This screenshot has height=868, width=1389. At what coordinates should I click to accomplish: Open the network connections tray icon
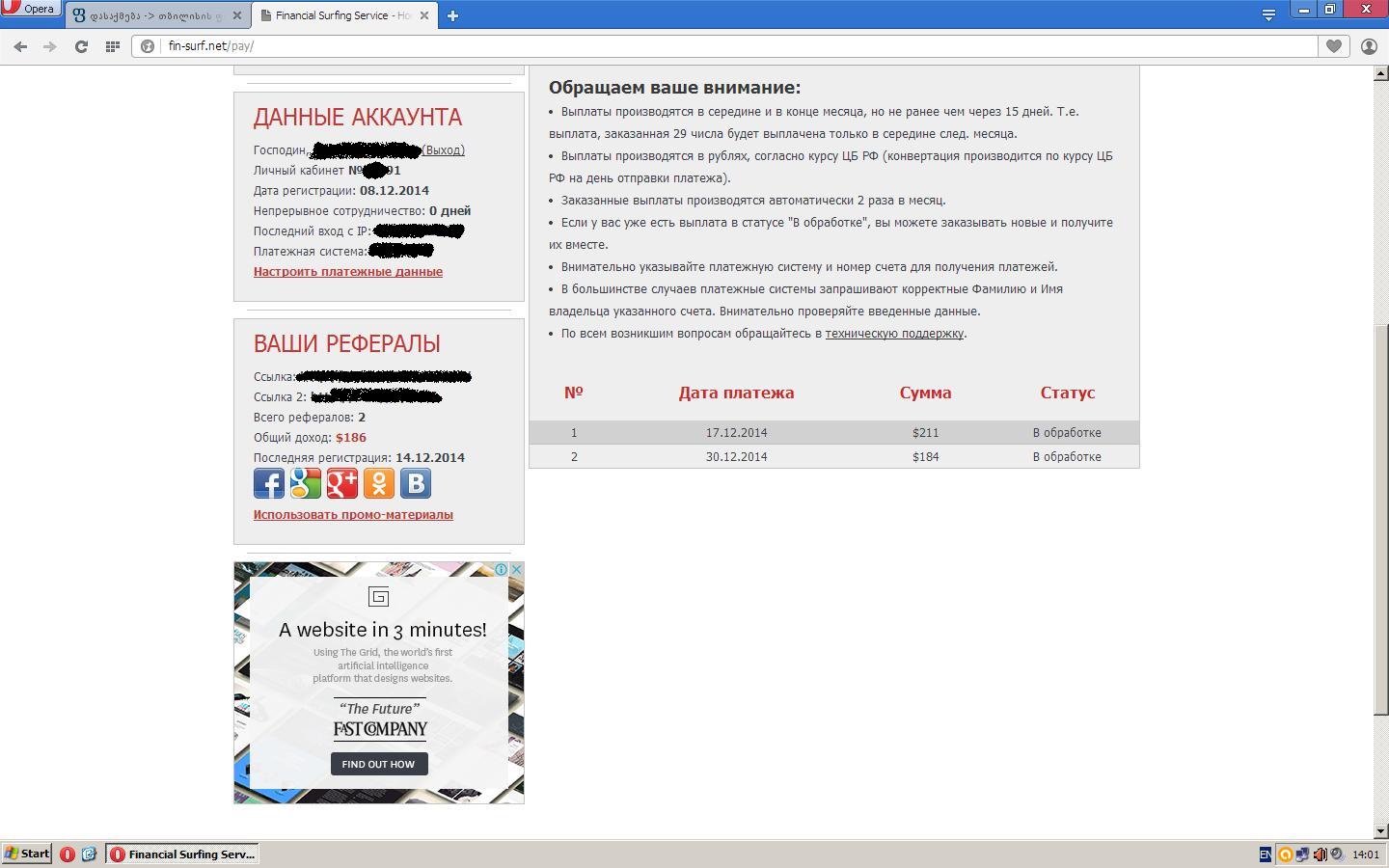coord(1303,854)
